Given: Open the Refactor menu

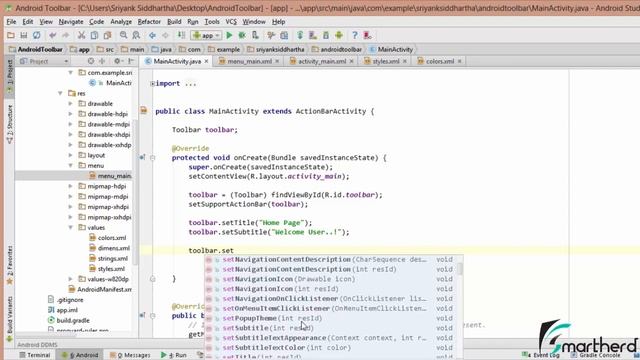Looking at the screenshot, I should click(149, 22).
